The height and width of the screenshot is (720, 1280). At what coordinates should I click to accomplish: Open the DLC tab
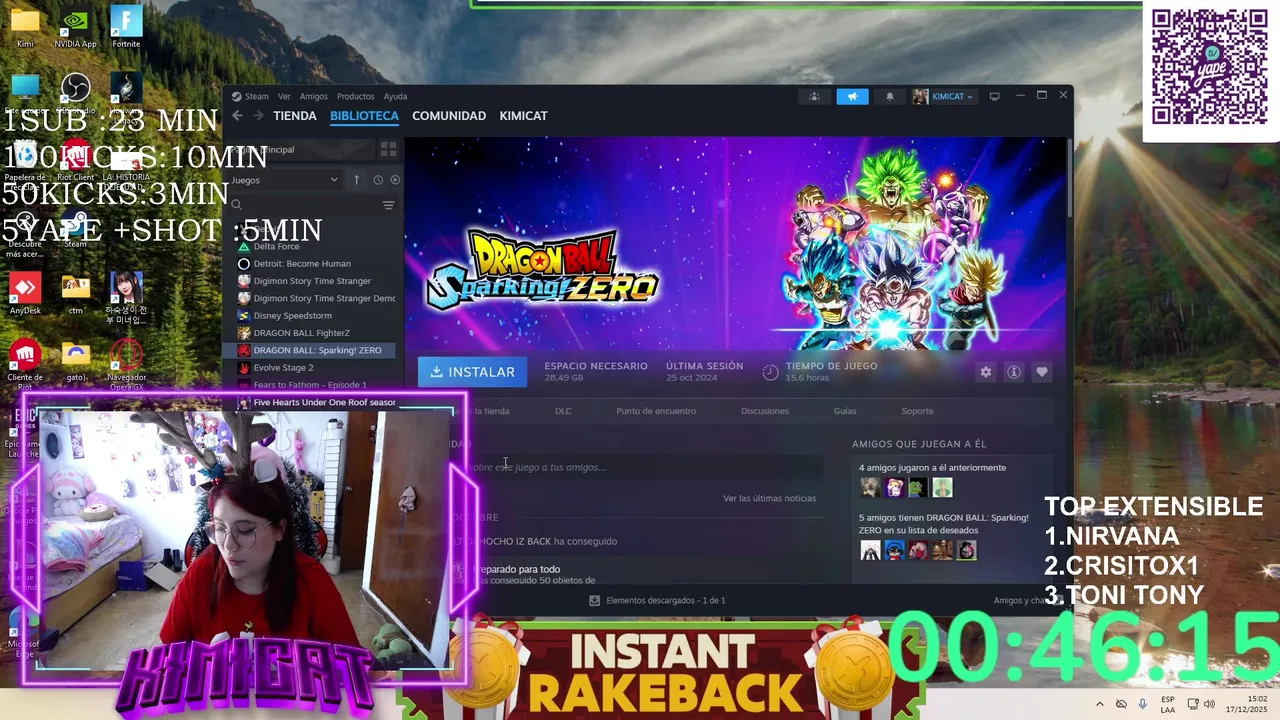(x=563, y=411)
